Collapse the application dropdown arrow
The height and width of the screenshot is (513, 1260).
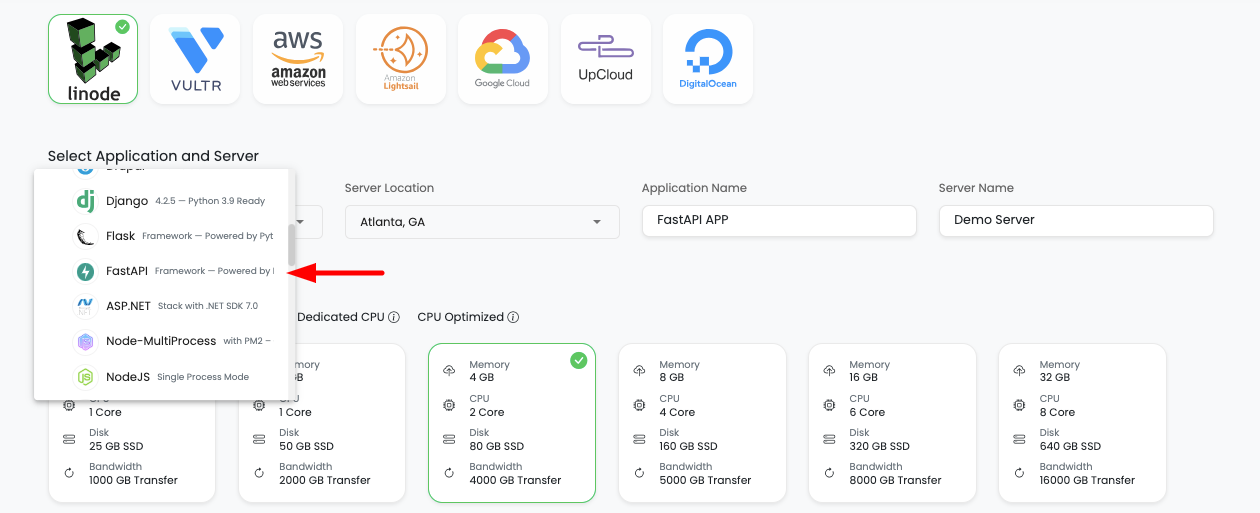(x=301, y=222)
